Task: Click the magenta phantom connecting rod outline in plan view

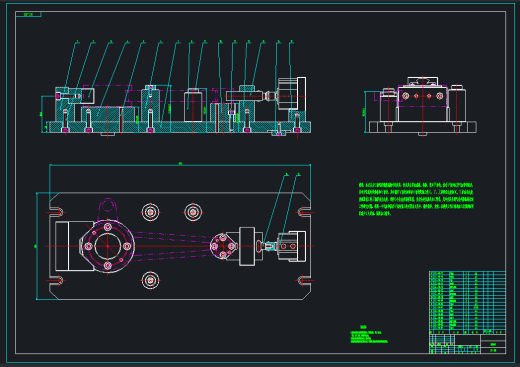Action: [172, 246]
